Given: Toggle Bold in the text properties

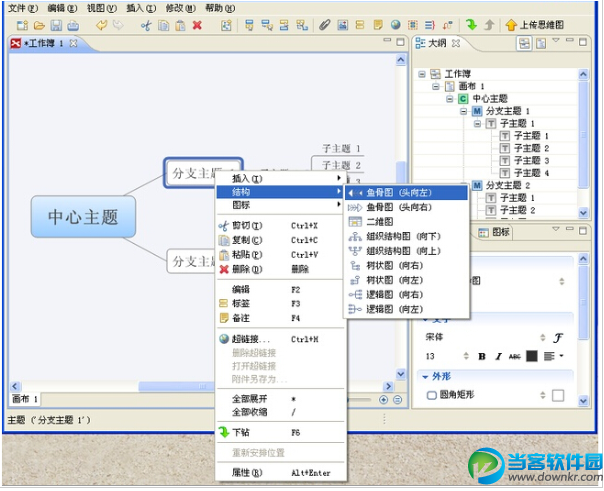Looking at the screenshot, I should [x=482, y=356].
